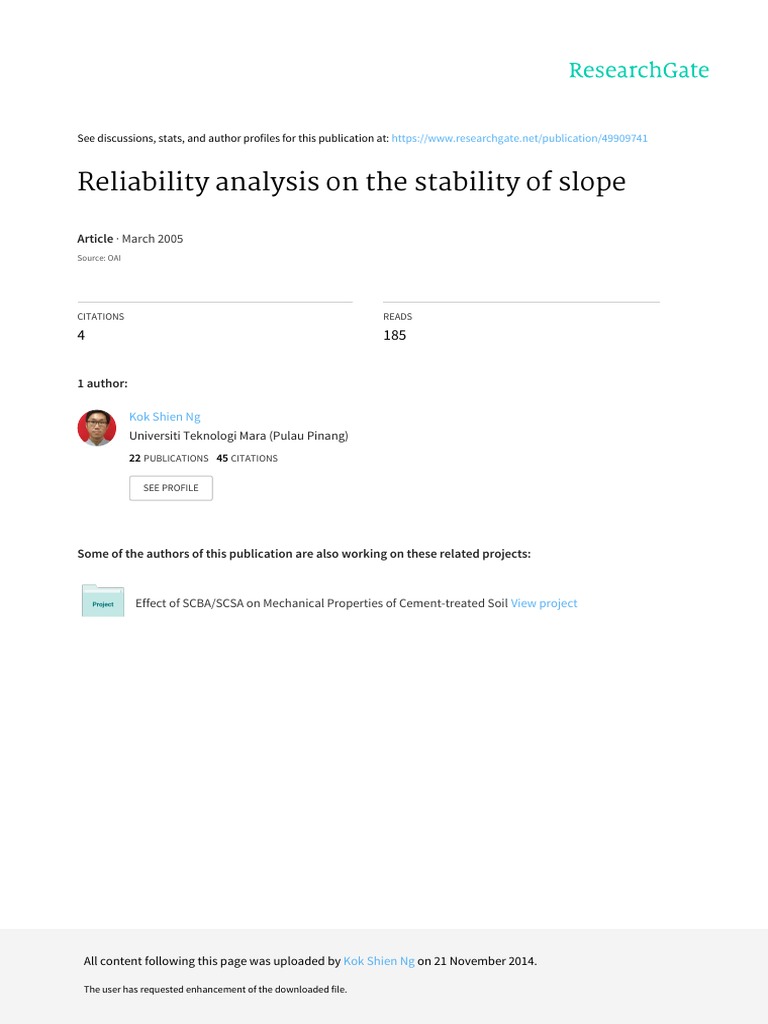Open the Kok Shien Ng author link
768x1024 pixels.
tap(165, 417)
